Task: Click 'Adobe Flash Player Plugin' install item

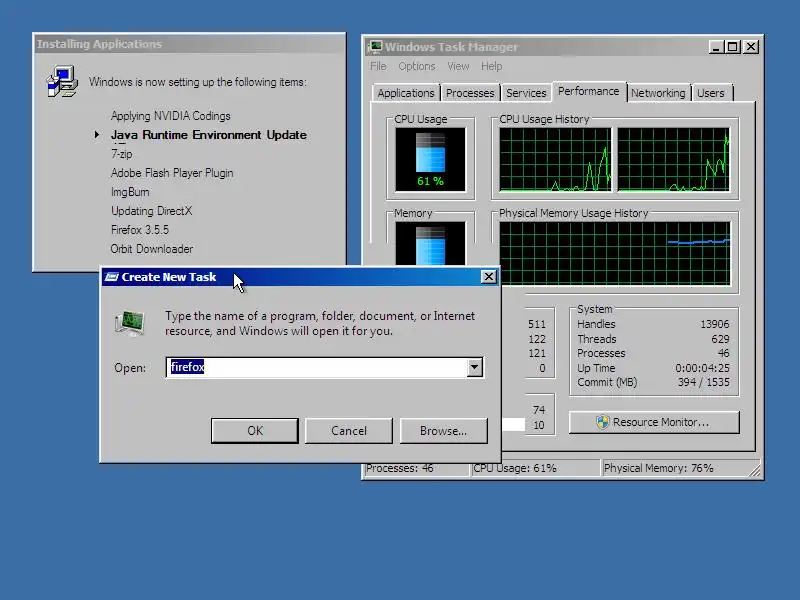Action: (172, 173)
